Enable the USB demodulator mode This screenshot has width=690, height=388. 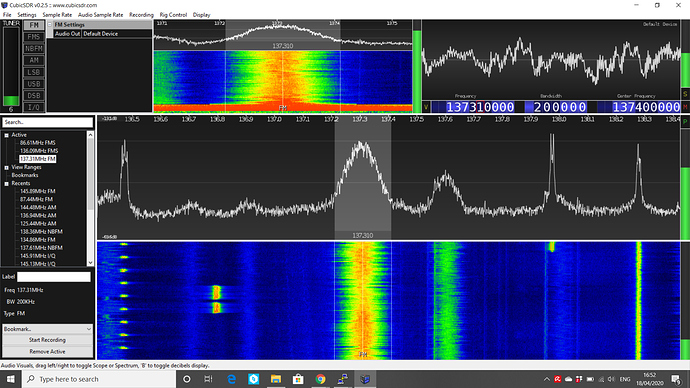coord(34,84)
